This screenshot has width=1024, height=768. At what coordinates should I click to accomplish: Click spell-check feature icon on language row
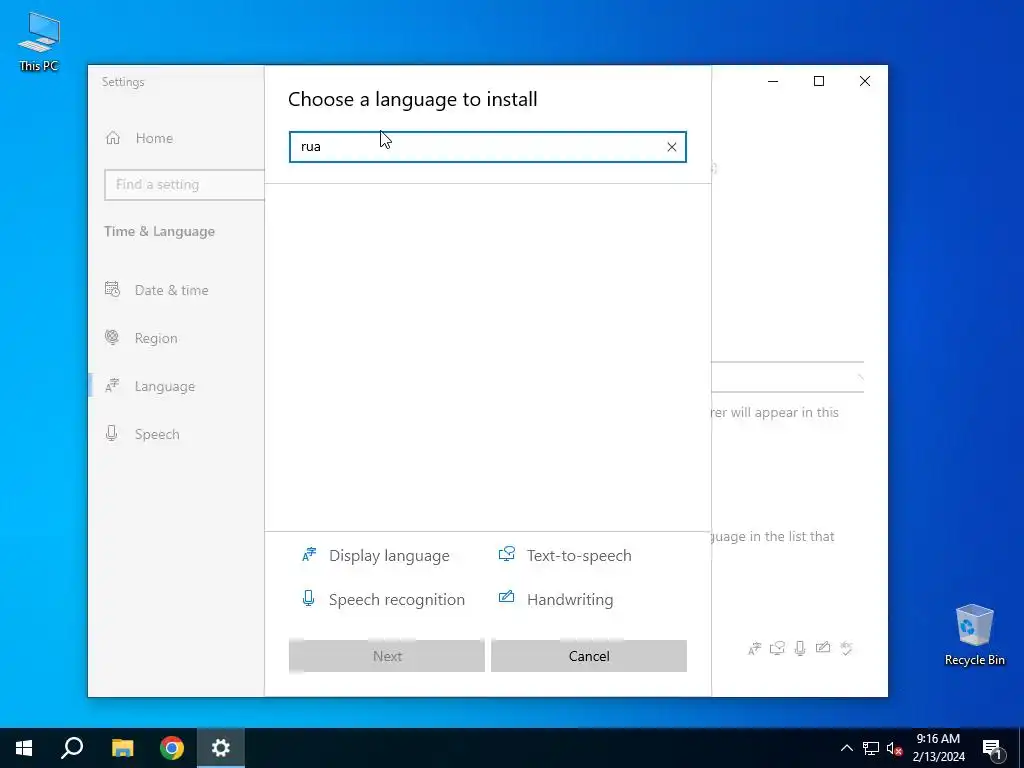coord(846,648)
